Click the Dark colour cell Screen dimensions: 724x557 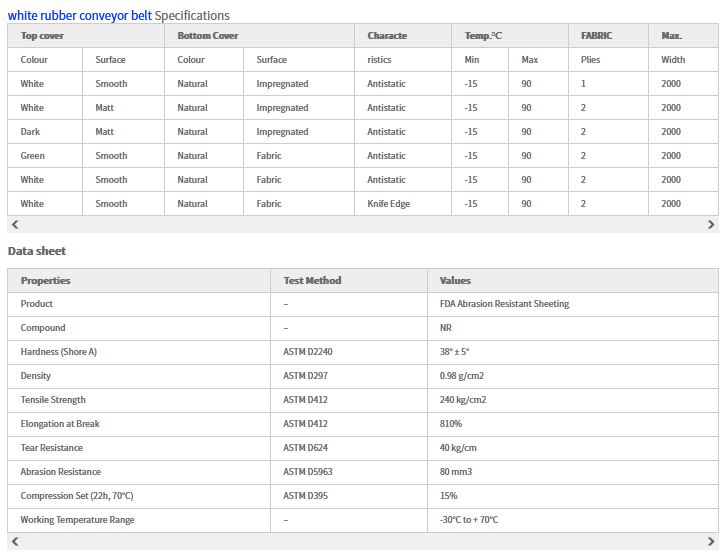(x=31, y=132)
